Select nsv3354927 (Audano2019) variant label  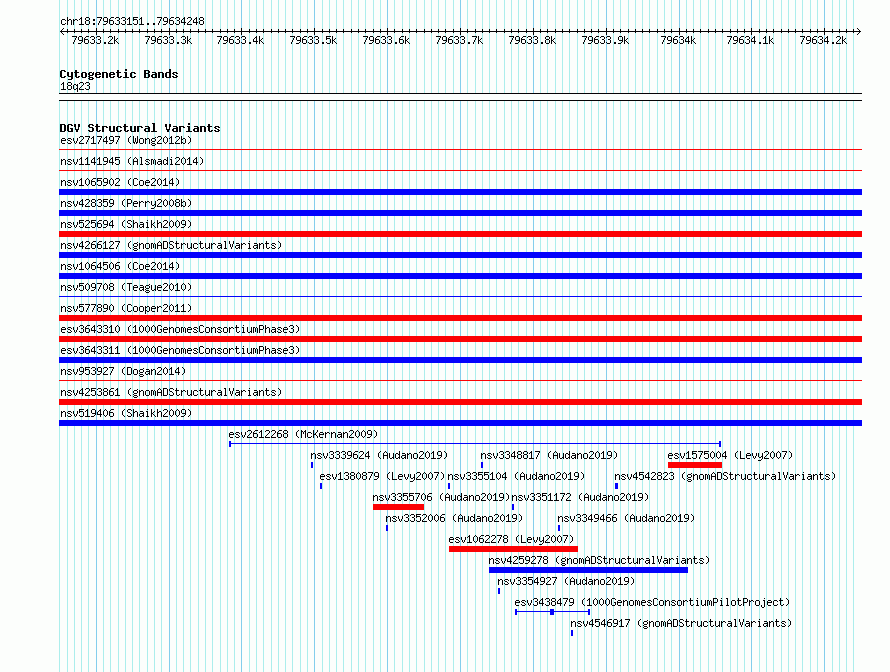click(x=566, y=581)
